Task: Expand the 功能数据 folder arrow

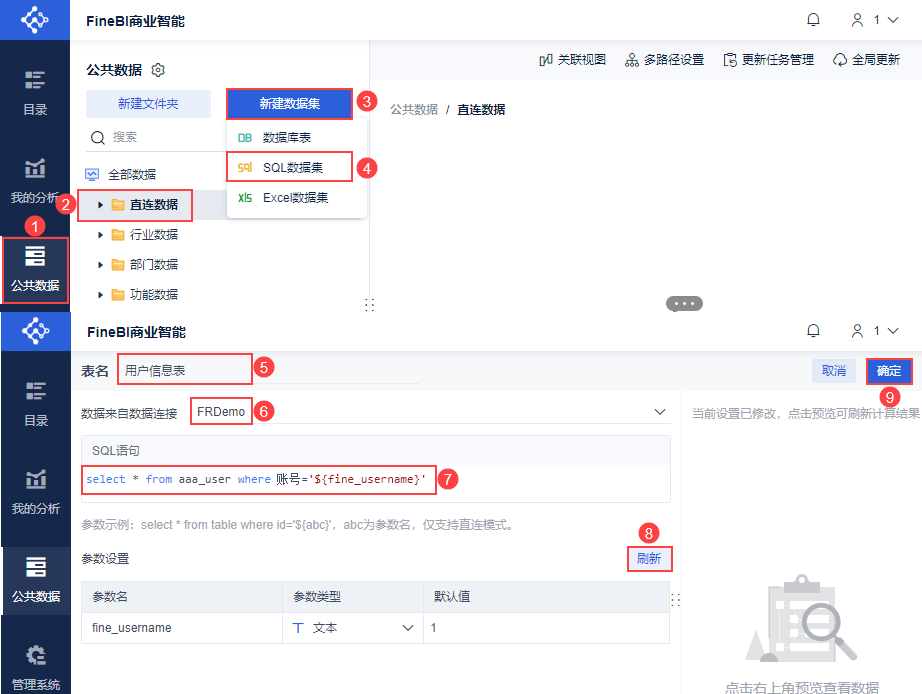Action: click(x=100, y=295)
